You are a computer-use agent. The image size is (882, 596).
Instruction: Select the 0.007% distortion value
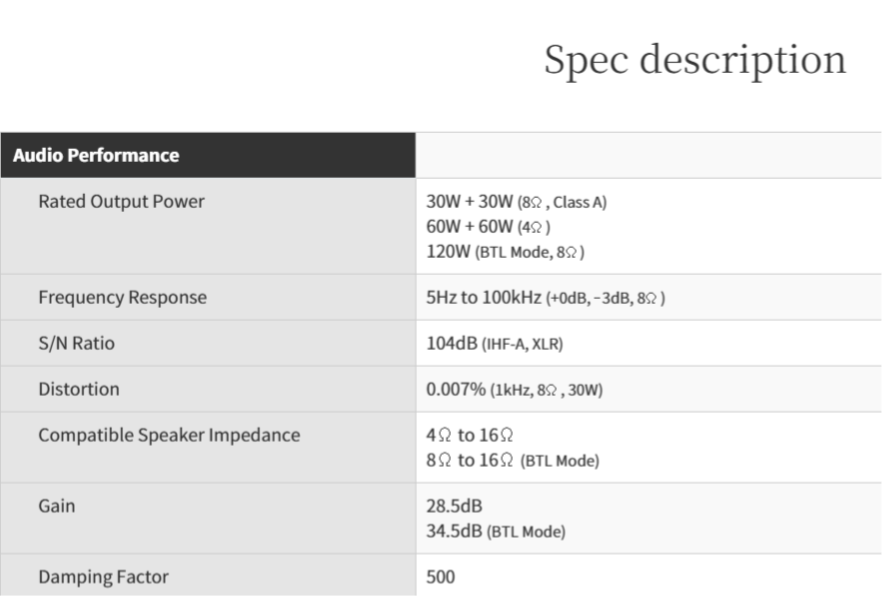tap(514, 389)
